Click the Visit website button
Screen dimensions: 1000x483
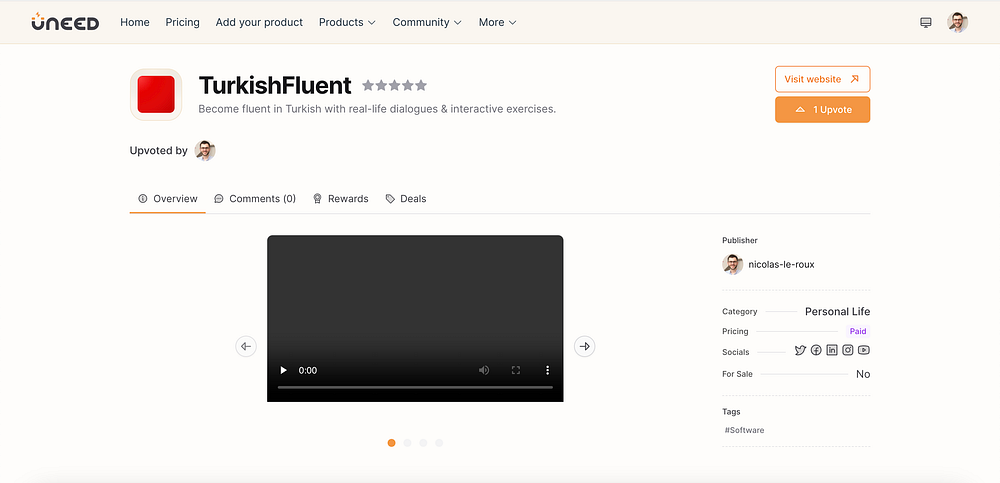(x=822, y=79)
